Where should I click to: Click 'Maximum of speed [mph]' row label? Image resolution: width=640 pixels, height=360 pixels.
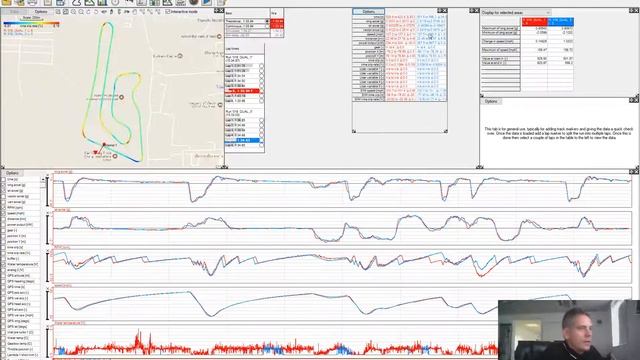tap(500, 50)
